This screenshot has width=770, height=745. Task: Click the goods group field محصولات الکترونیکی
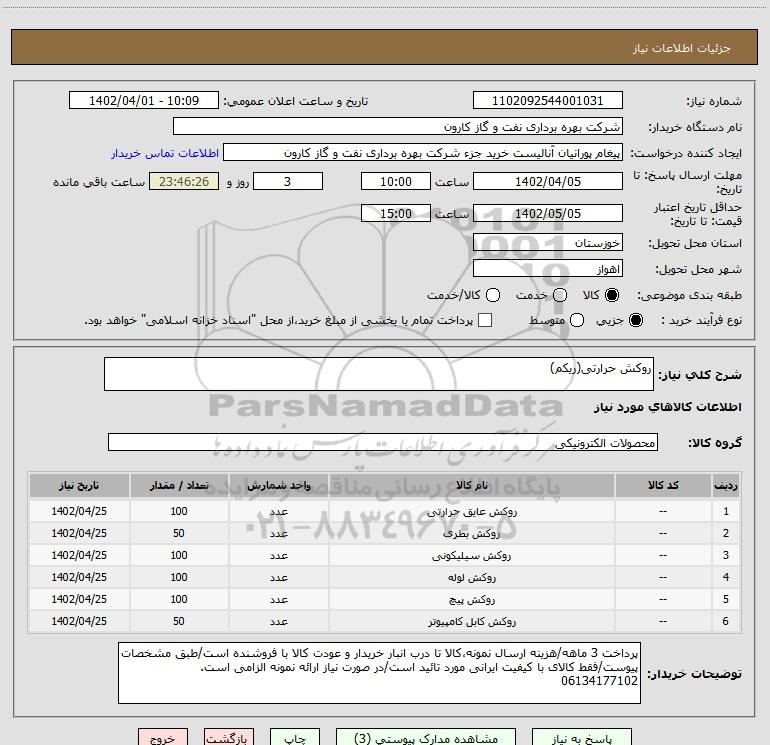tap(383, 442)
